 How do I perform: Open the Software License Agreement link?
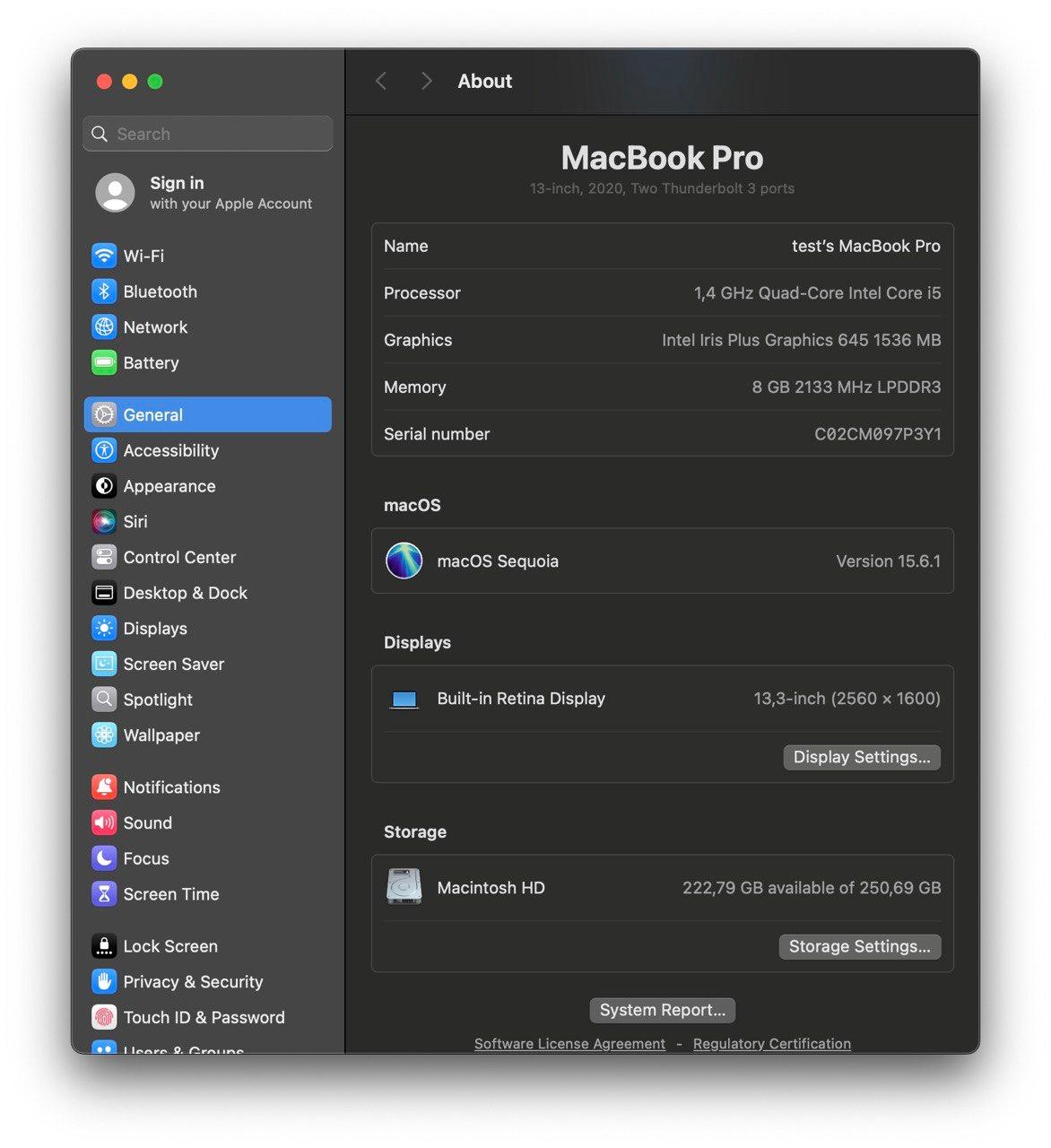click(x=569, y=1043)
